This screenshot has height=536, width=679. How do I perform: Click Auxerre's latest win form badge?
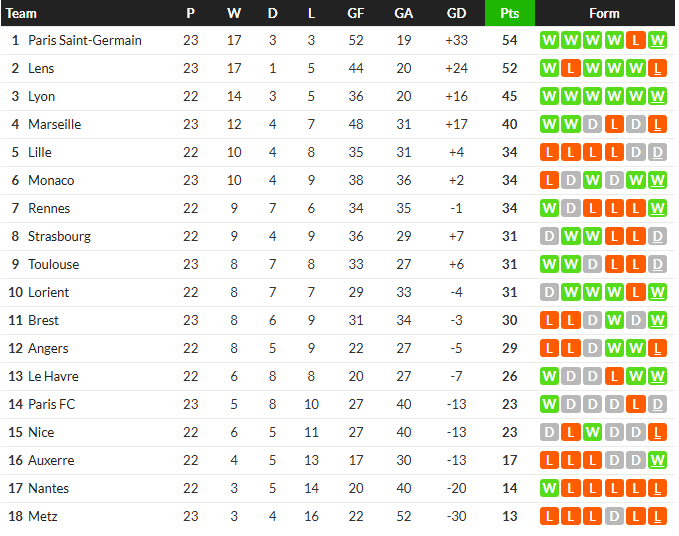coord(657,461)
